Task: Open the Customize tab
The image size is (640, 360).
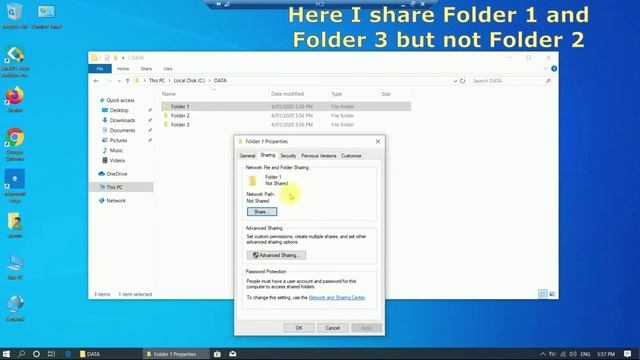Action: coord(351,156)
